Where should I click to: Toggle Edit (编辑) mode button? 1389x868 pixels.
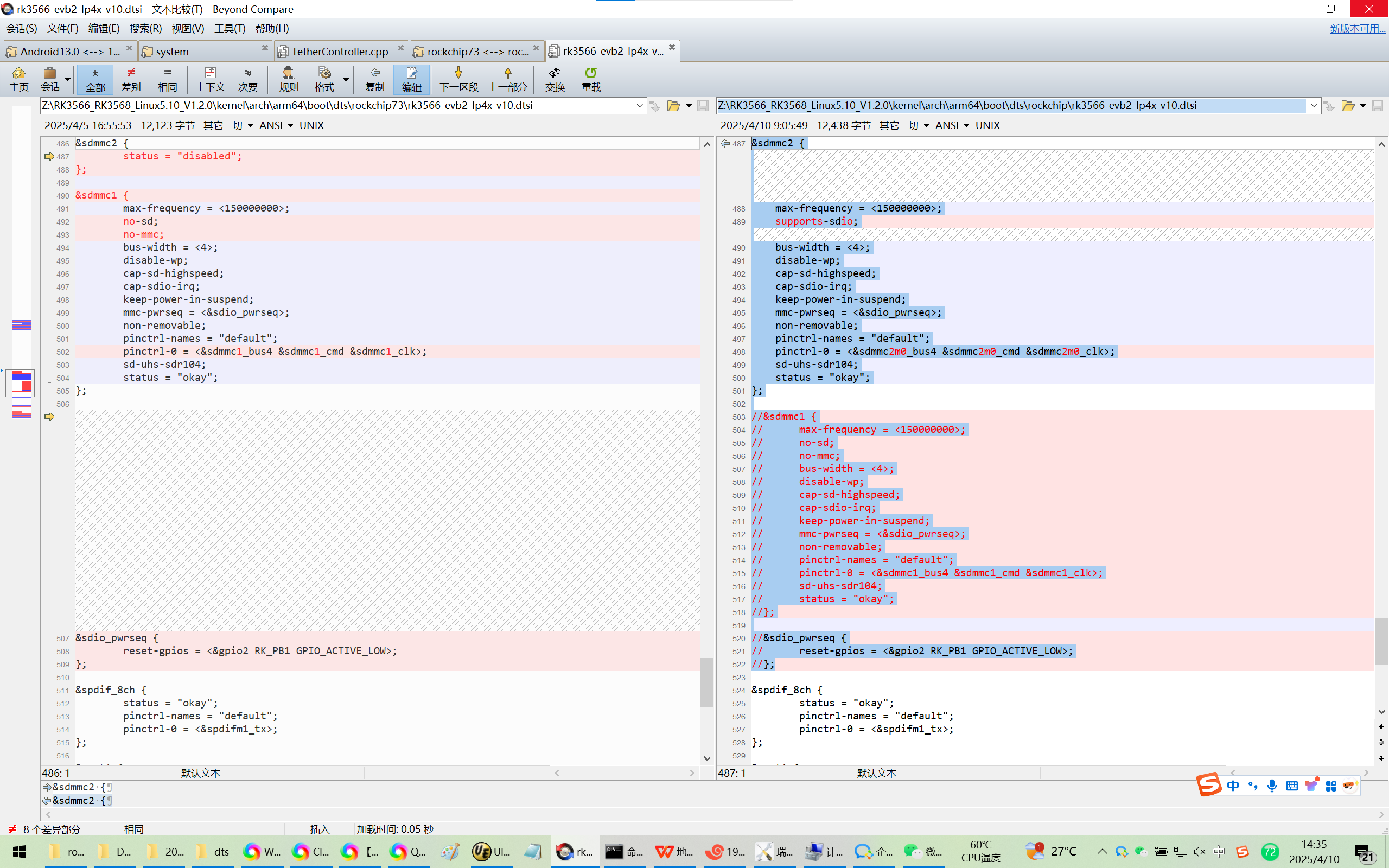[x=411, y=79]
